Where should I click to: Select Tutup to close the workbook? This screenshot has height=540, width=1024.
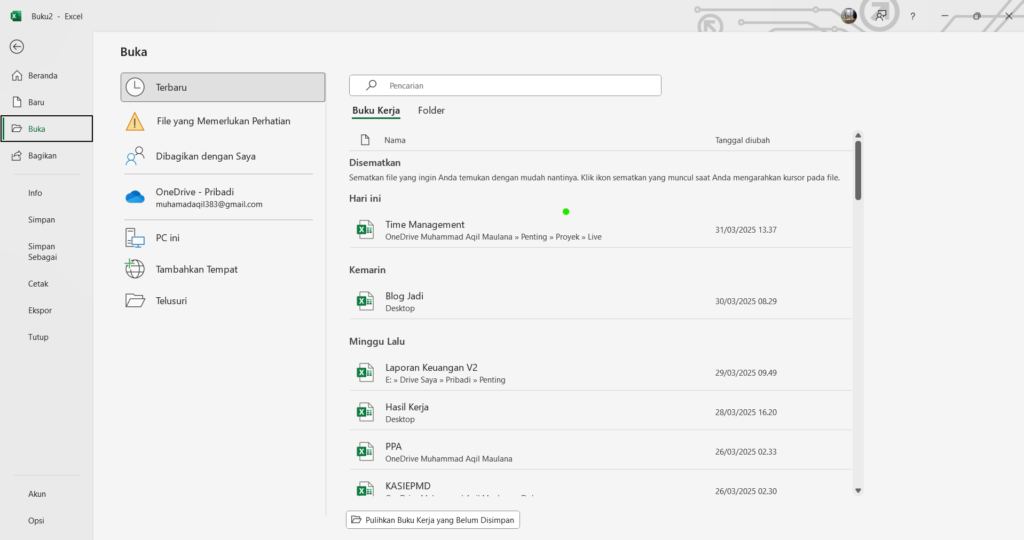pyautogui.click(x=38, y=337)
